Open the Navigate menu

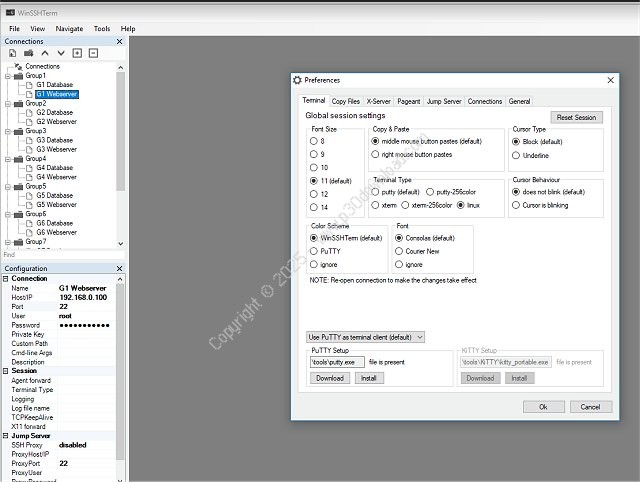pyautogui.click(x=69, y=29)
